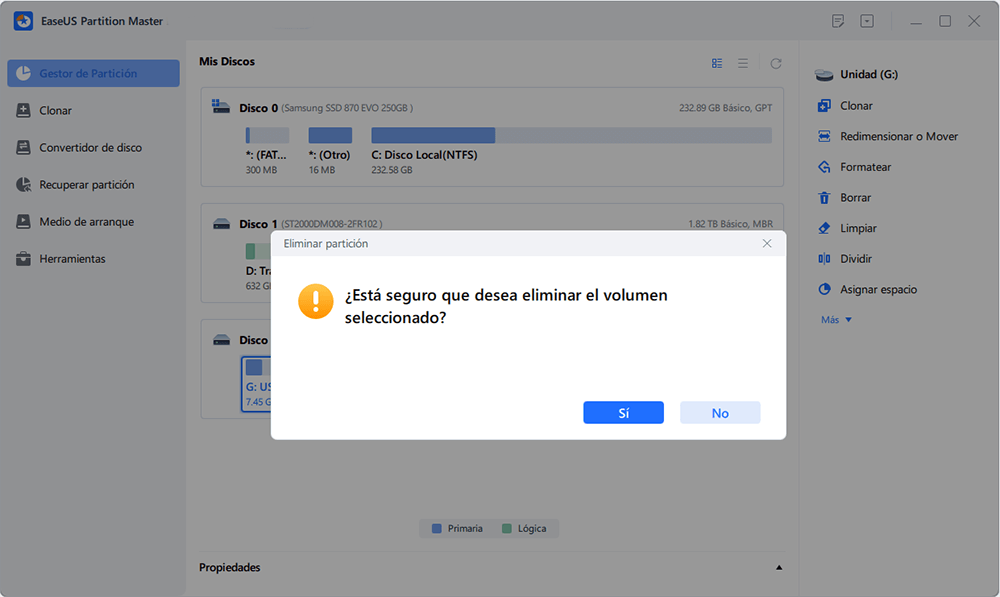
Task: Select Clonar in the right actions panel
Action: pos(856,106)
